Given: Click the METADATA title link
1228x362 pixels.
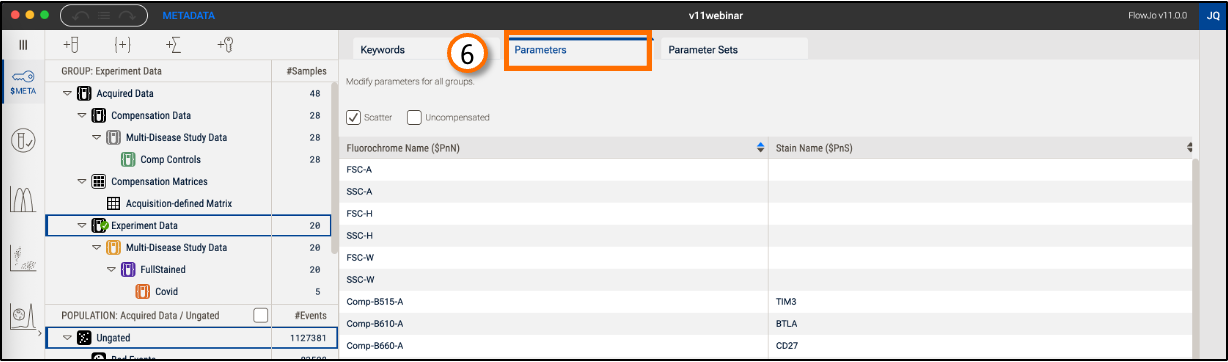Looking at the screenshot, I should [189, 16].
